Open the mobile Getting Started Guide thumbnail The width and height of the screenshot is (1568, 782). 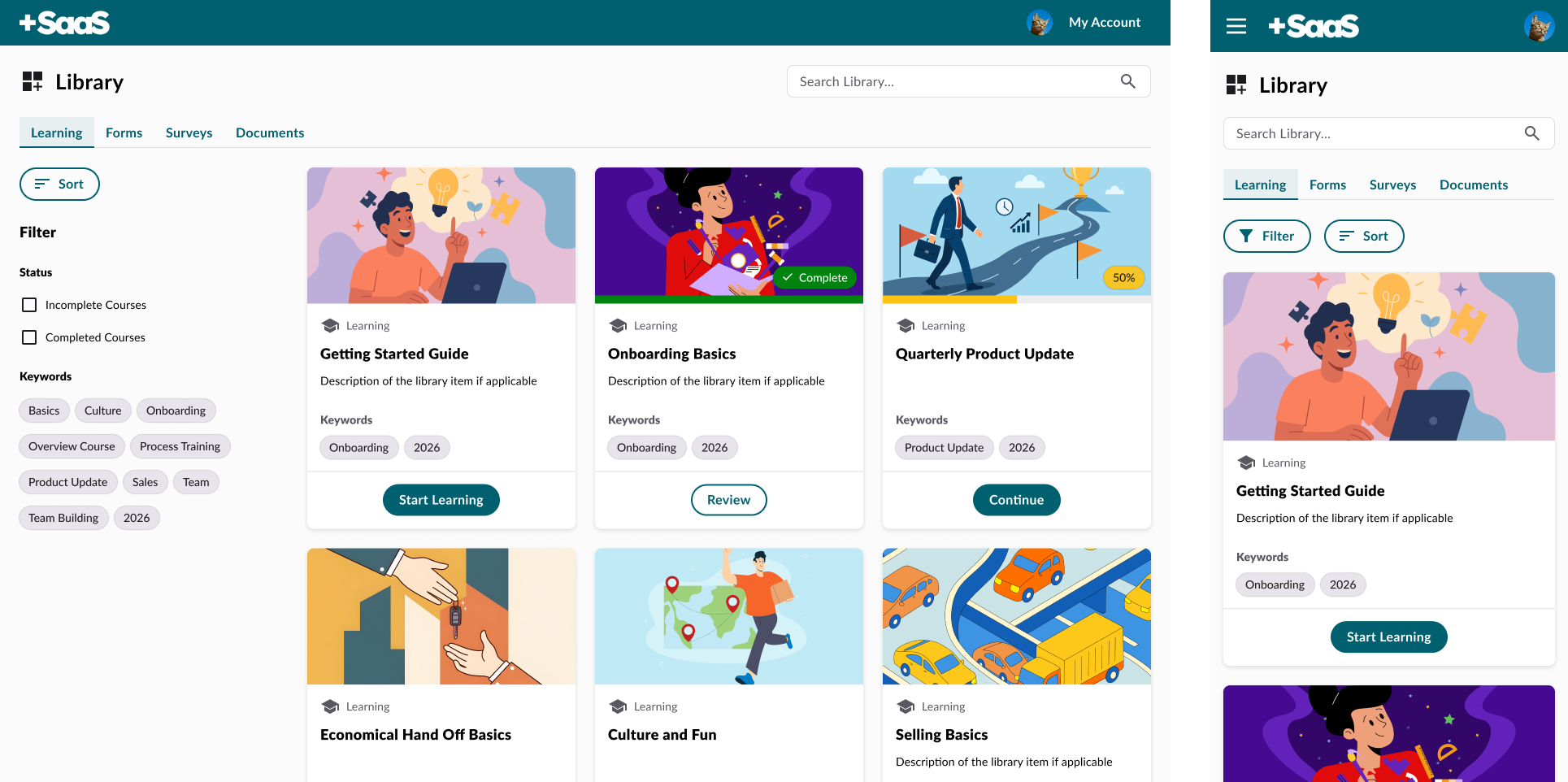1389,357
